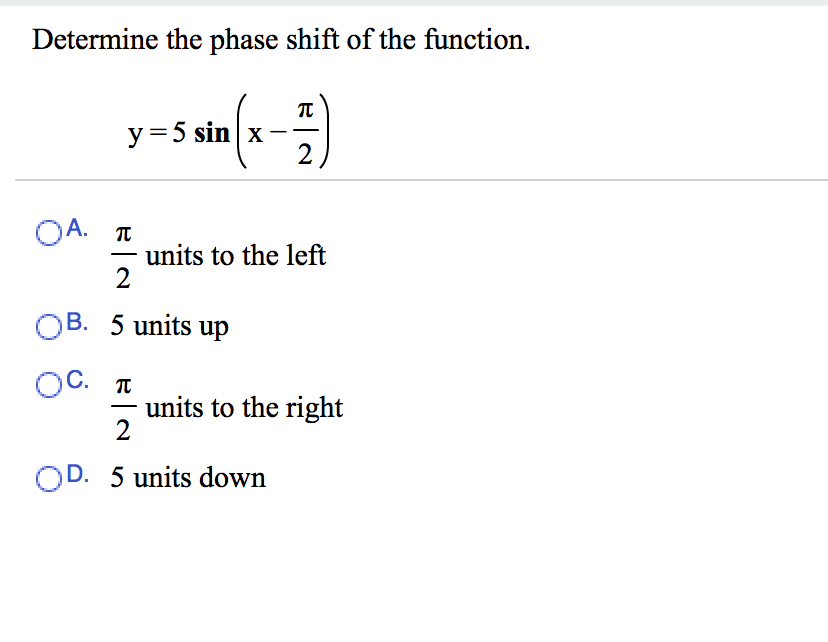Choose answer 'π/2 units to the left'
The height and width of the screenshot is (642, 828).
(x=47, y=231)
